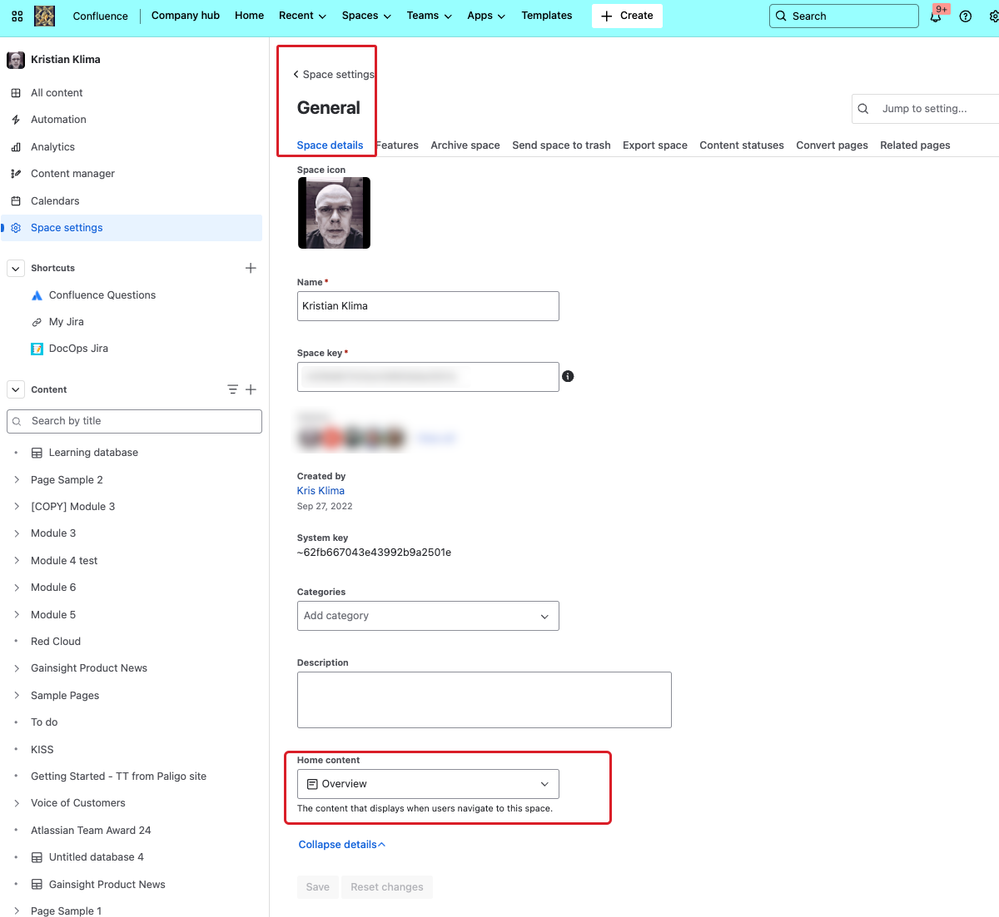Click the back chevron next to Space settings

pos(296,75)
